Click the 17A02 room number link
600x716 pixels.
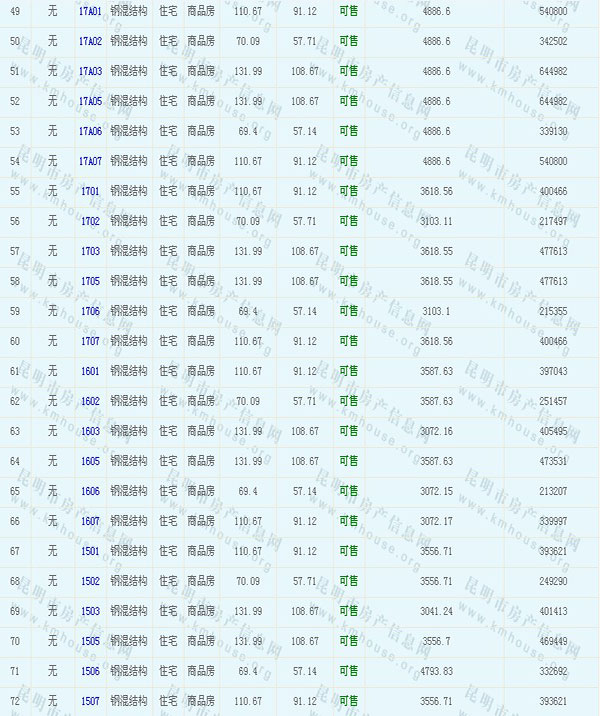pos(90,41)
